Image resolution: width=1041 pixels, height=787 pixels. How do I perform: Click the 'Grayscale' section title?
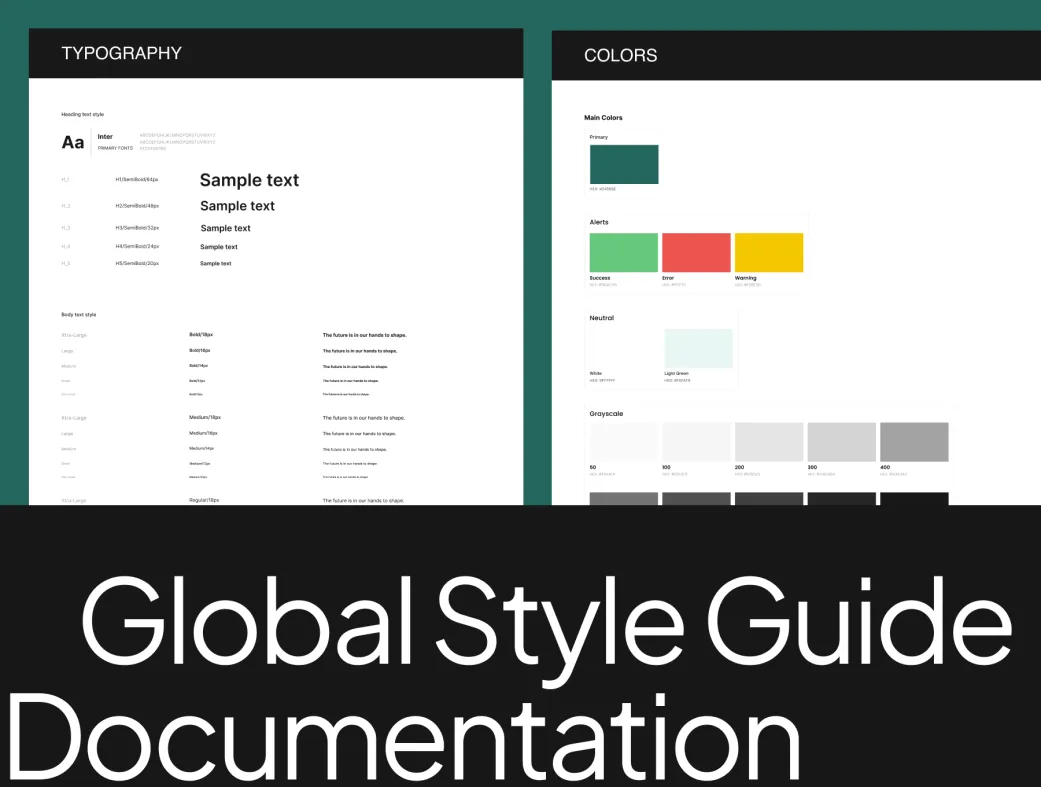tap(607, 413)
